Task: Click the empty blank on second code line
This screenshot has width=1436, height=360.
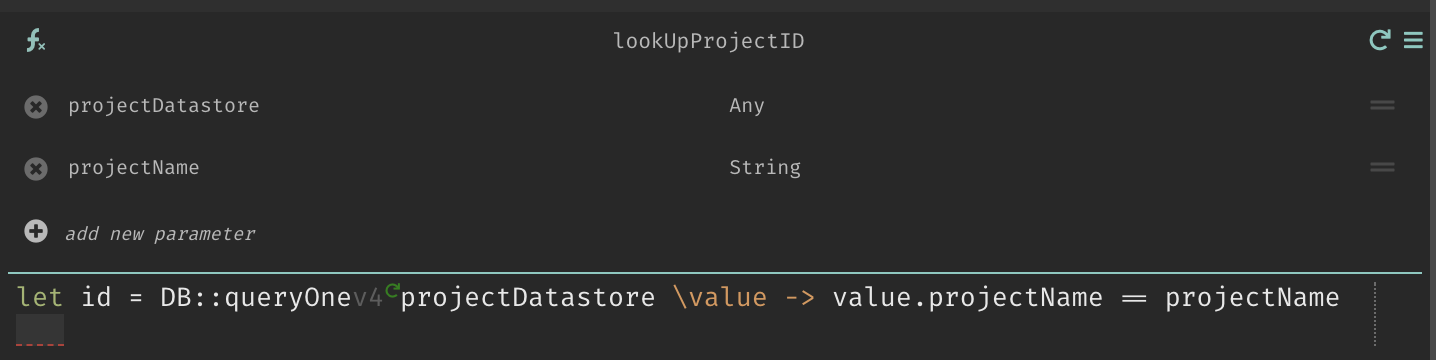Action: [x=40, y=329]
